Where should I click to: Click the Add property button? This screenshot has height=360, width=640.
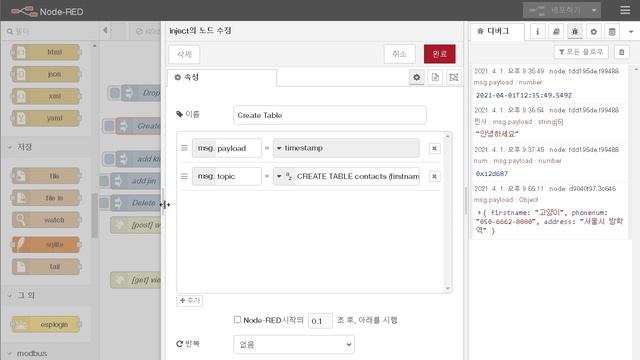(190, 301)
